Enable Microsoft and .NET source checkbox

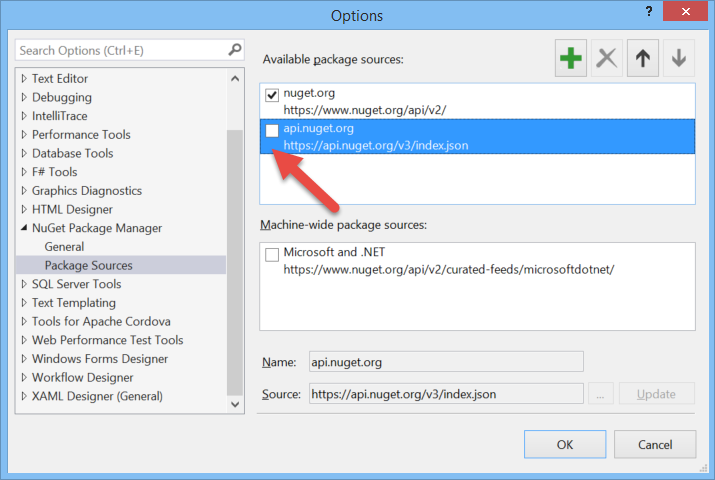tap(272, 254)
